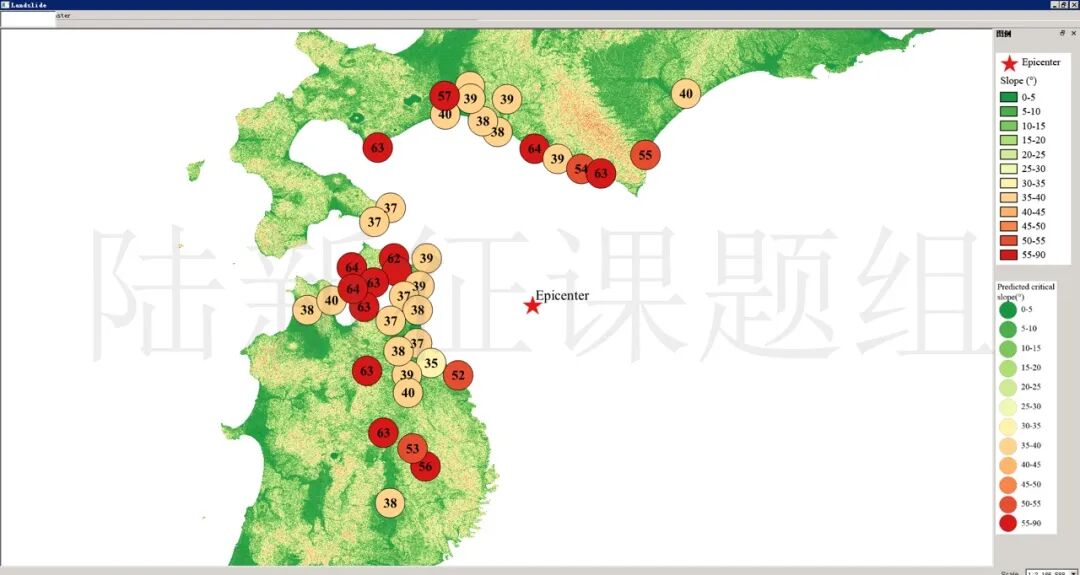Click the Epicenter text label on the map

point(562,295)
